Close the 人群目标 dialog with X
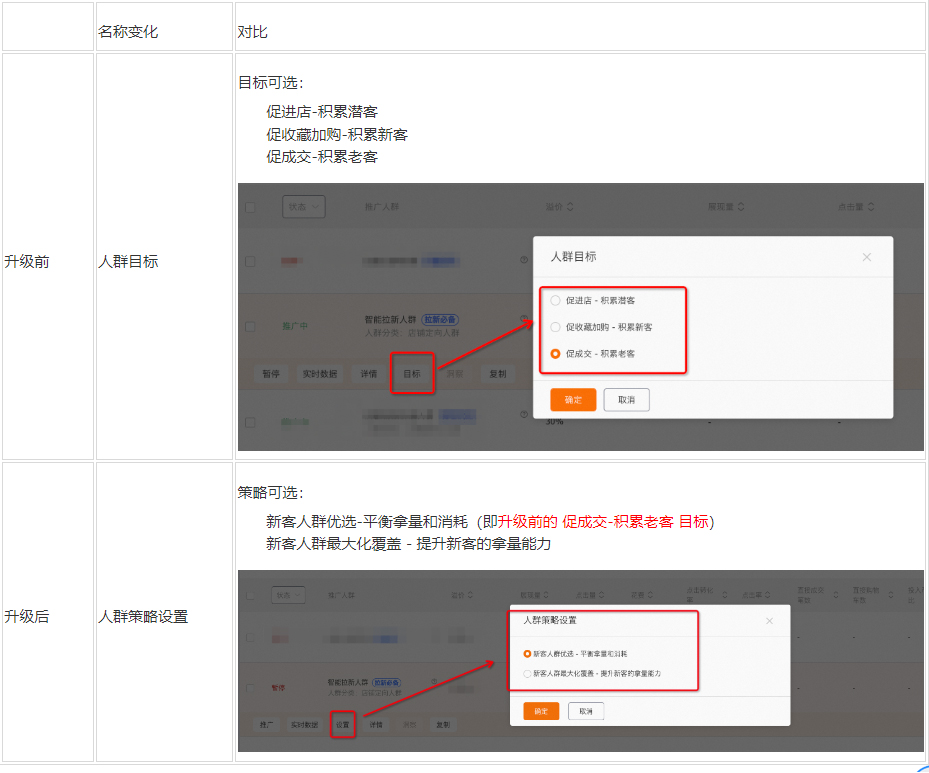 point(866,257)
